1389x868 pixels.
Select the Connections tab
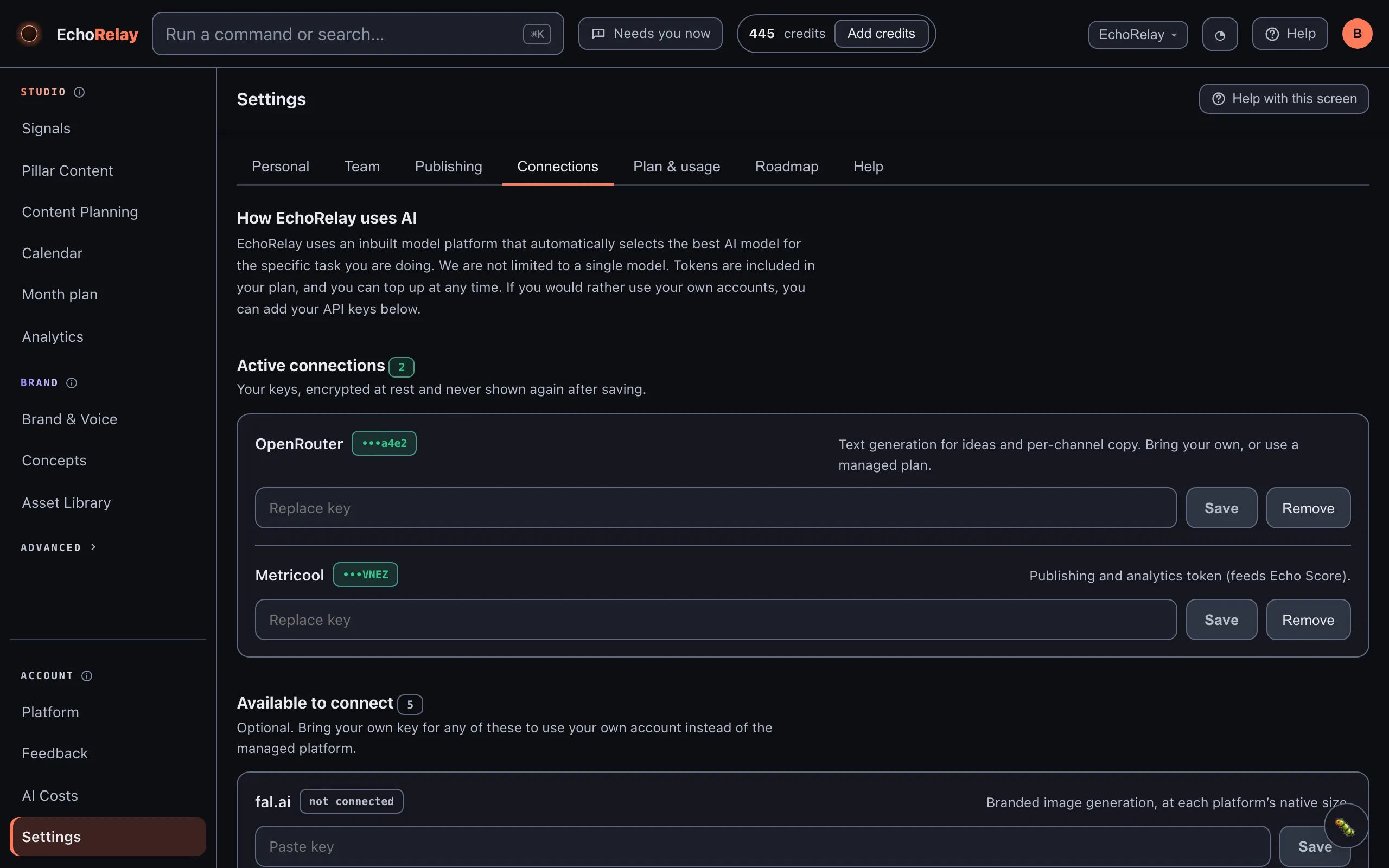pyautogui.click(x=557, y=167)
